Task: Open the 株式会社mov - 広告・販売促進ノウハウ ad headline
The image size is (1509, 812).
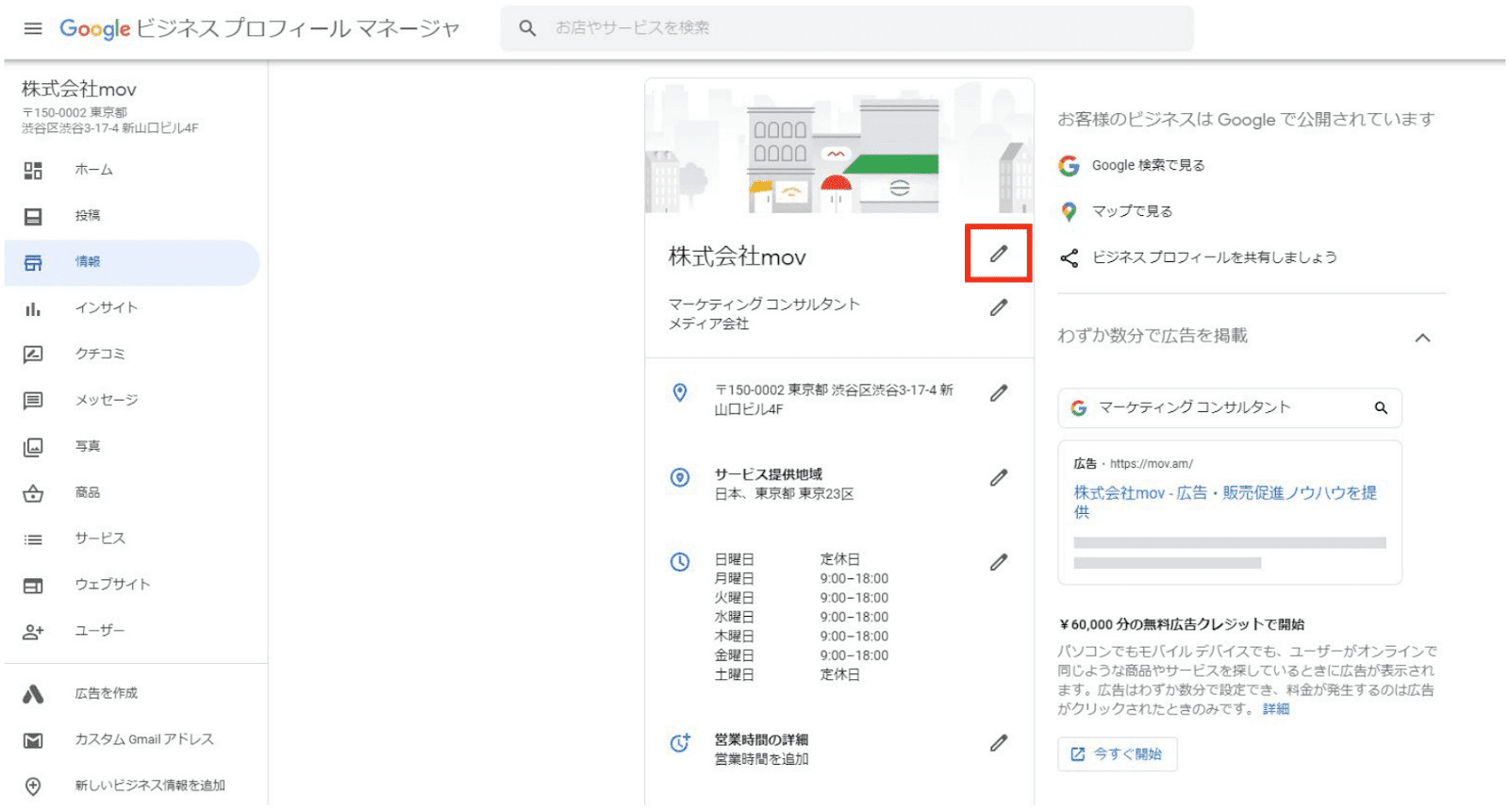Action: [1225, 502]
